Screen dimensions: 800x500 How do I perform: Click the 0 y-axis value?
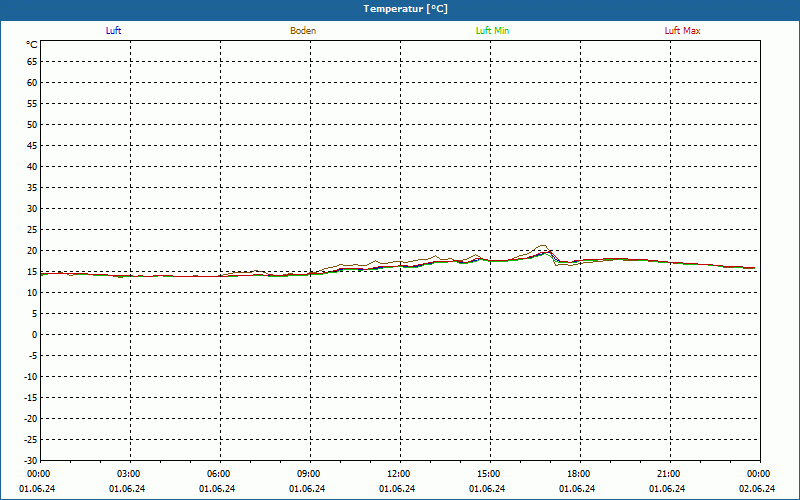click(35, 335)
